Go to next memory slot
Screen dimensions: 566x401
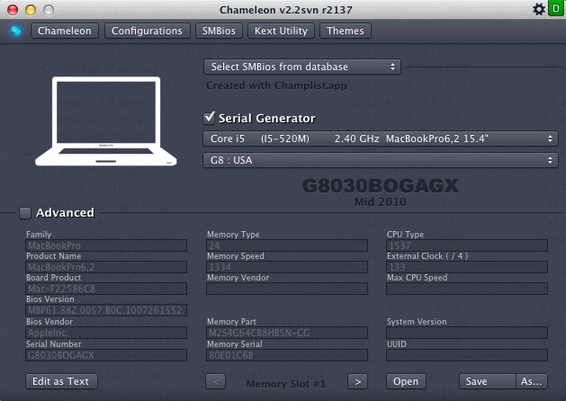coord(358,382)
